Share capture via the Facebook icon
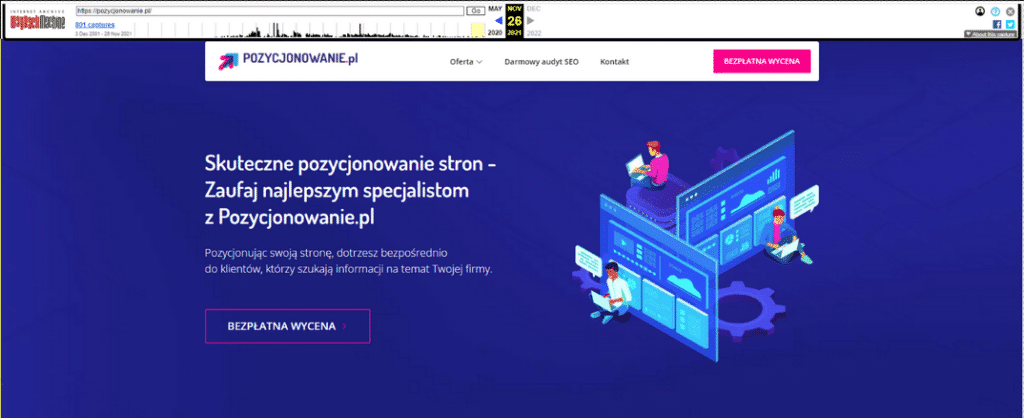The height and width of the screenshot is (418, 1024). pyautogui.click(x=997, y=24)
